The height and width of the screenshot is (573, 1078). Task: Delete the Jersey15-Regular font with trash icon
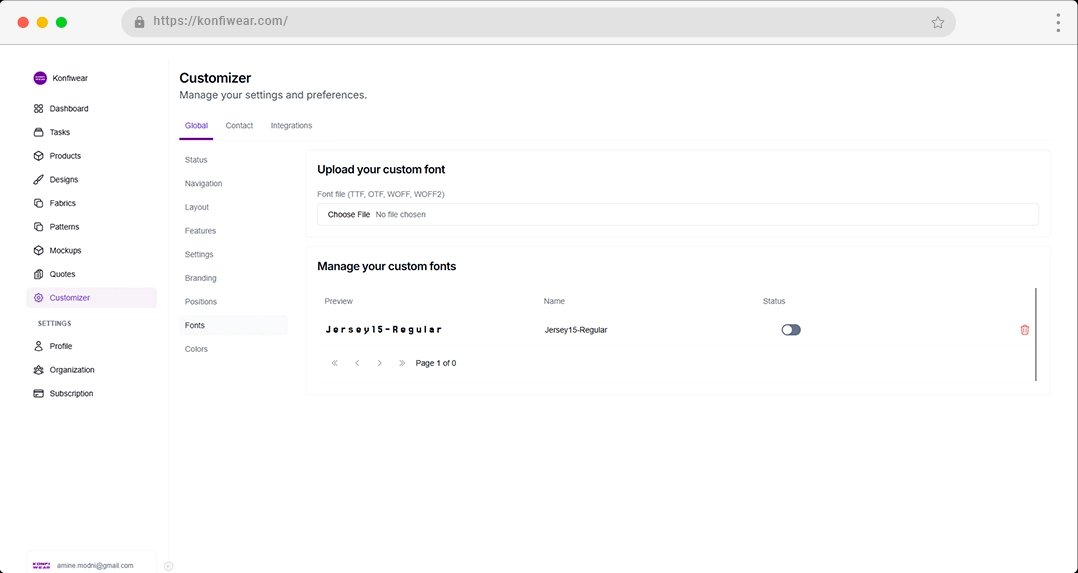1024,329
